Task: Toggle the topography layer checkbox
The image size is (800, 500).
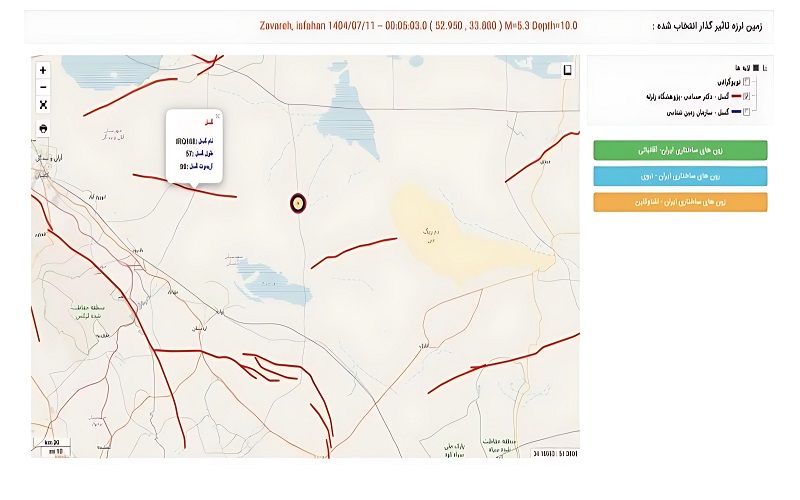Action: 746,81
